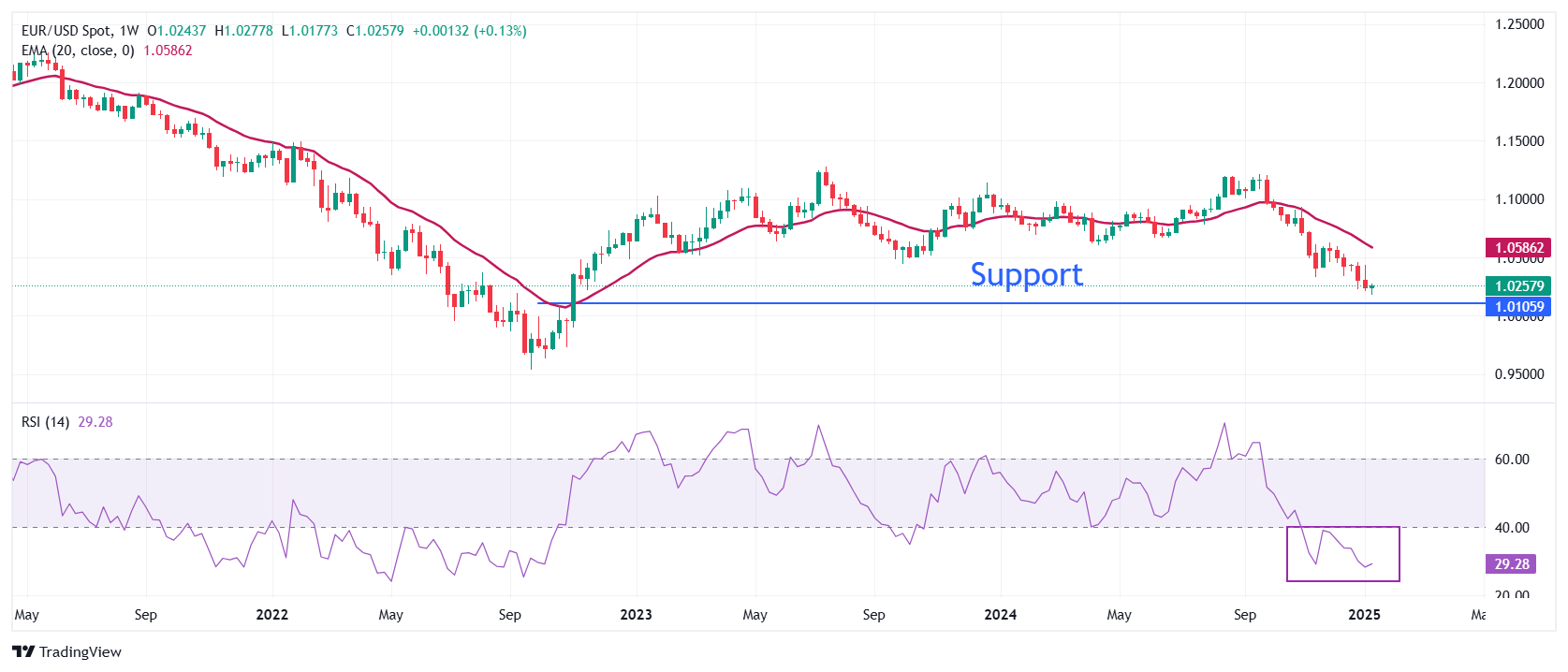1568x672 pixels.
Task: Click the purple 29.28 RSI value label
Action: point(1511,563)
